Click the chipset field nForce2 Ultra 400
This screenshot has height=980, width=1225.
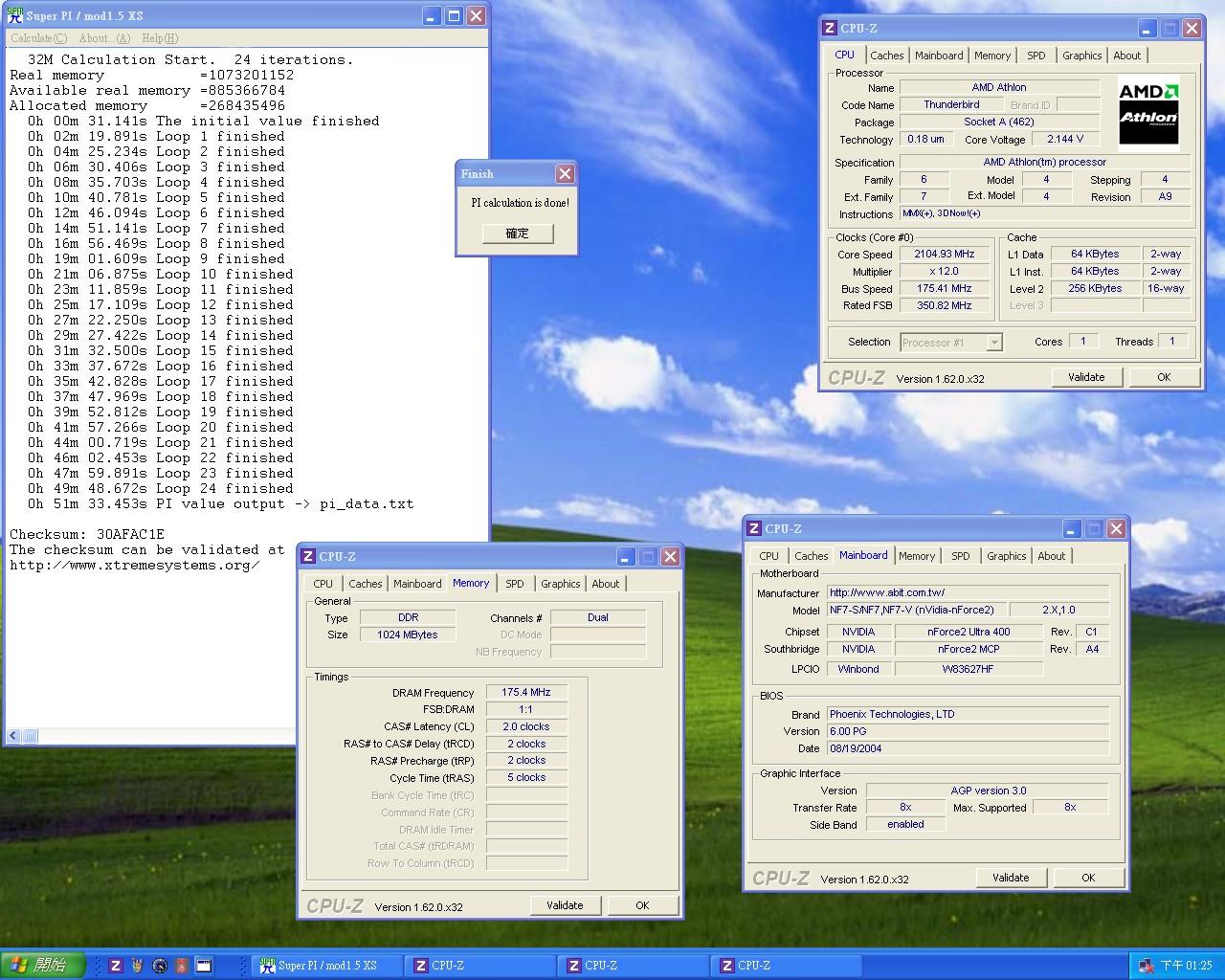(x=969, y=632)
